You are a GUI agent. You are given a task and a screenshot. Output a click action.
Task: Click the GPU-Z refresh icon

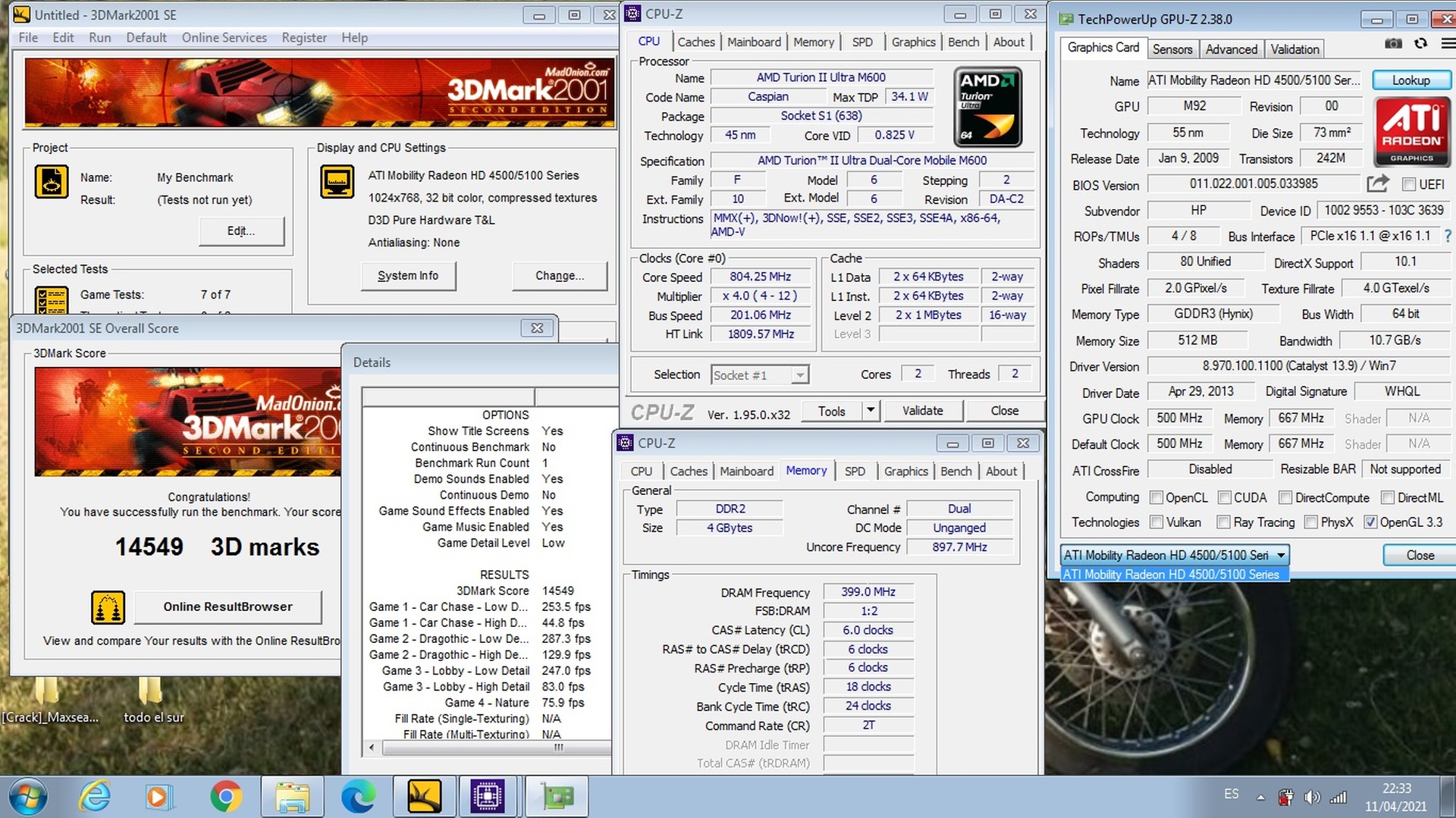[1420, 44]
